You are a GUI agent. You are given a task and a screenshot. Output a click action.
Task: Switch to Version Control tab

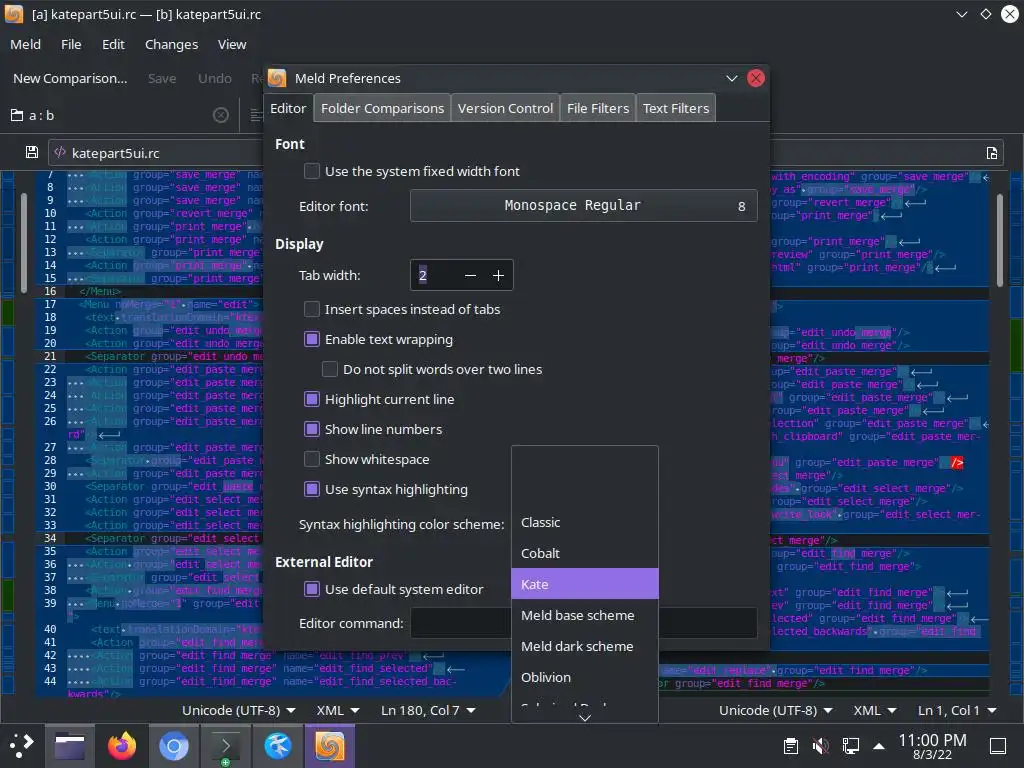click(x=505, y=108)
